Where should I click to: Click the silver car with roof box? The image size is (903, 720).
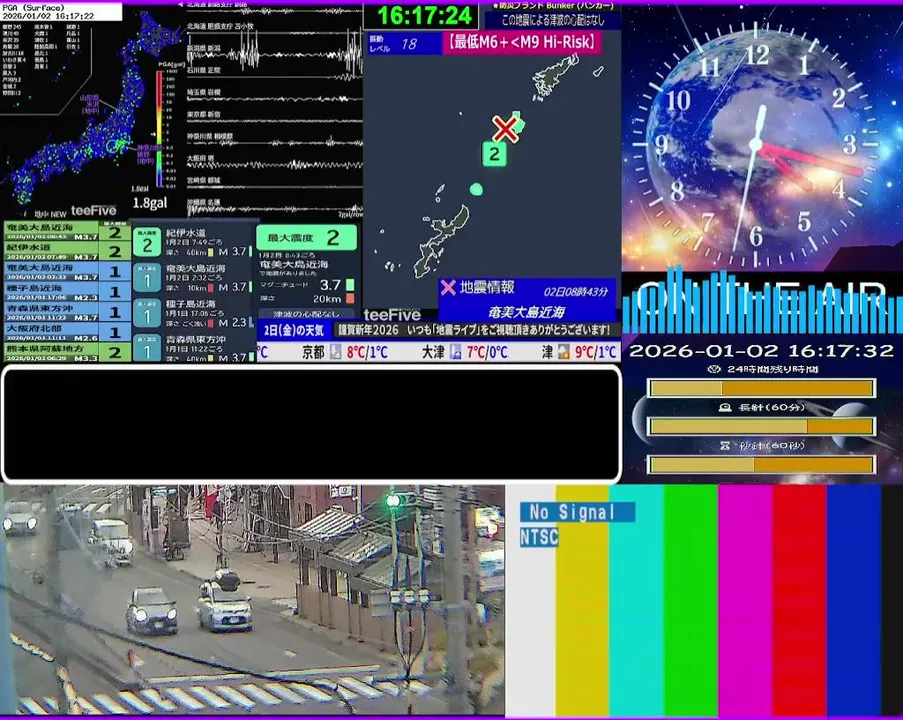point(225,600)
